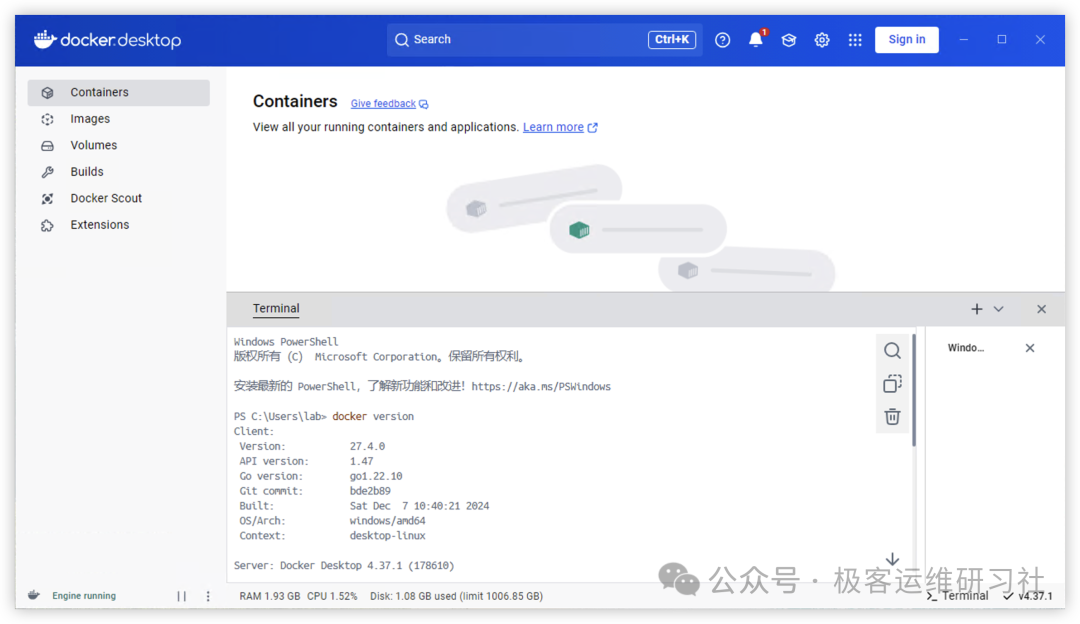Add a new terminal session with the plus icon
Viewport: 1080px width, 624px height.
tap(977, 309)
